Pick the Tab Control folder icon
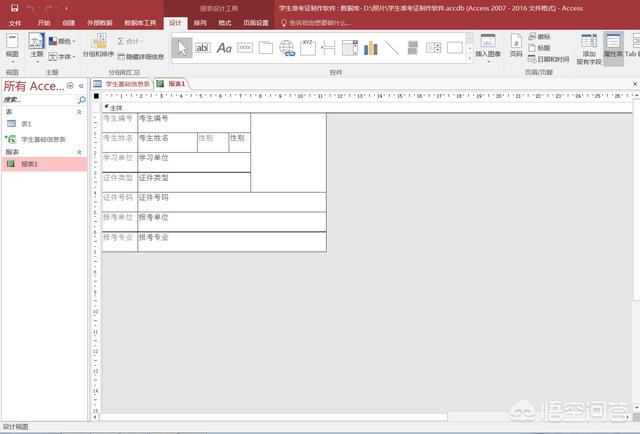 coord(266,48)
